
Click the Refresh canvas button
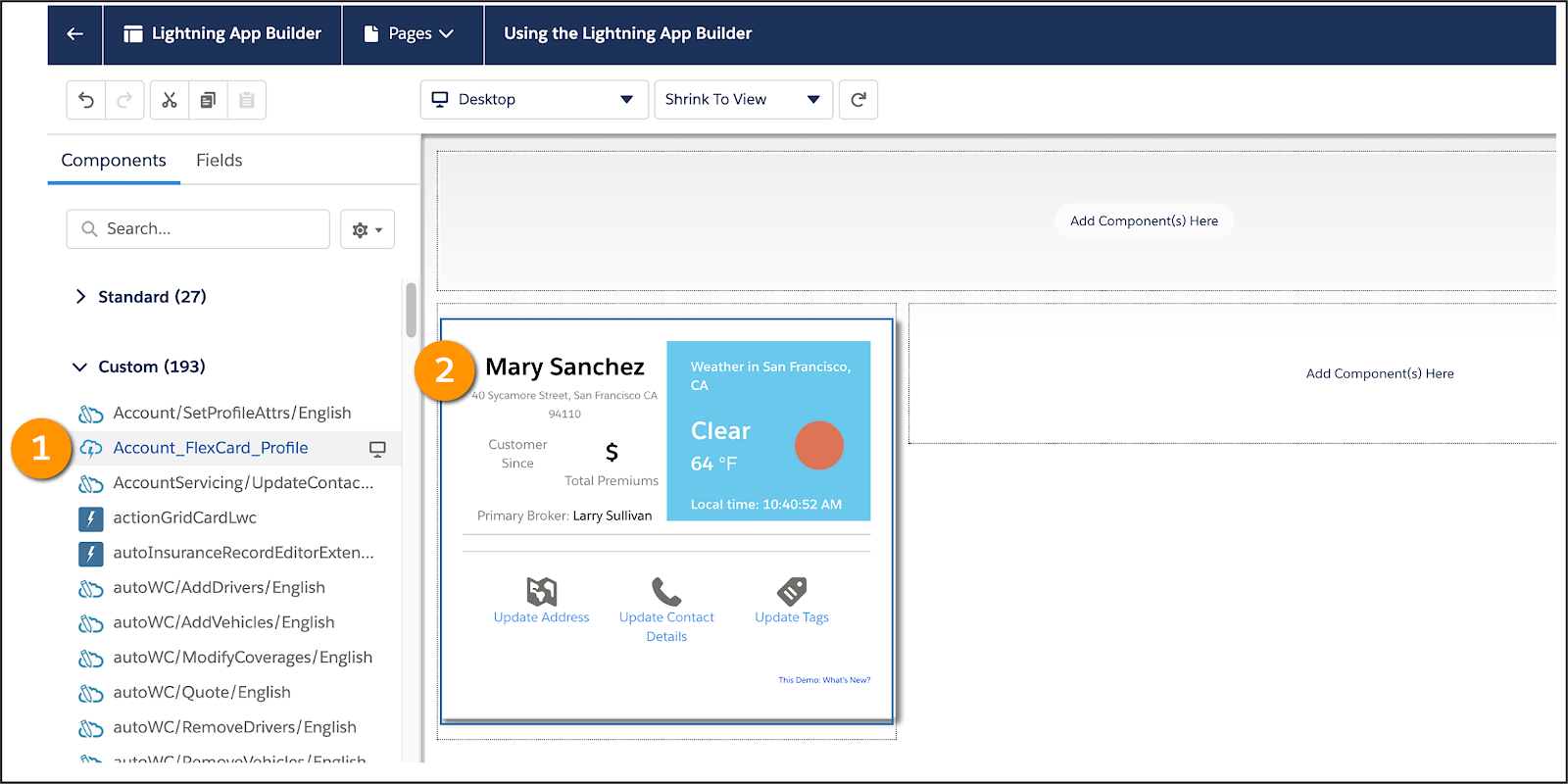pos(858,99)
